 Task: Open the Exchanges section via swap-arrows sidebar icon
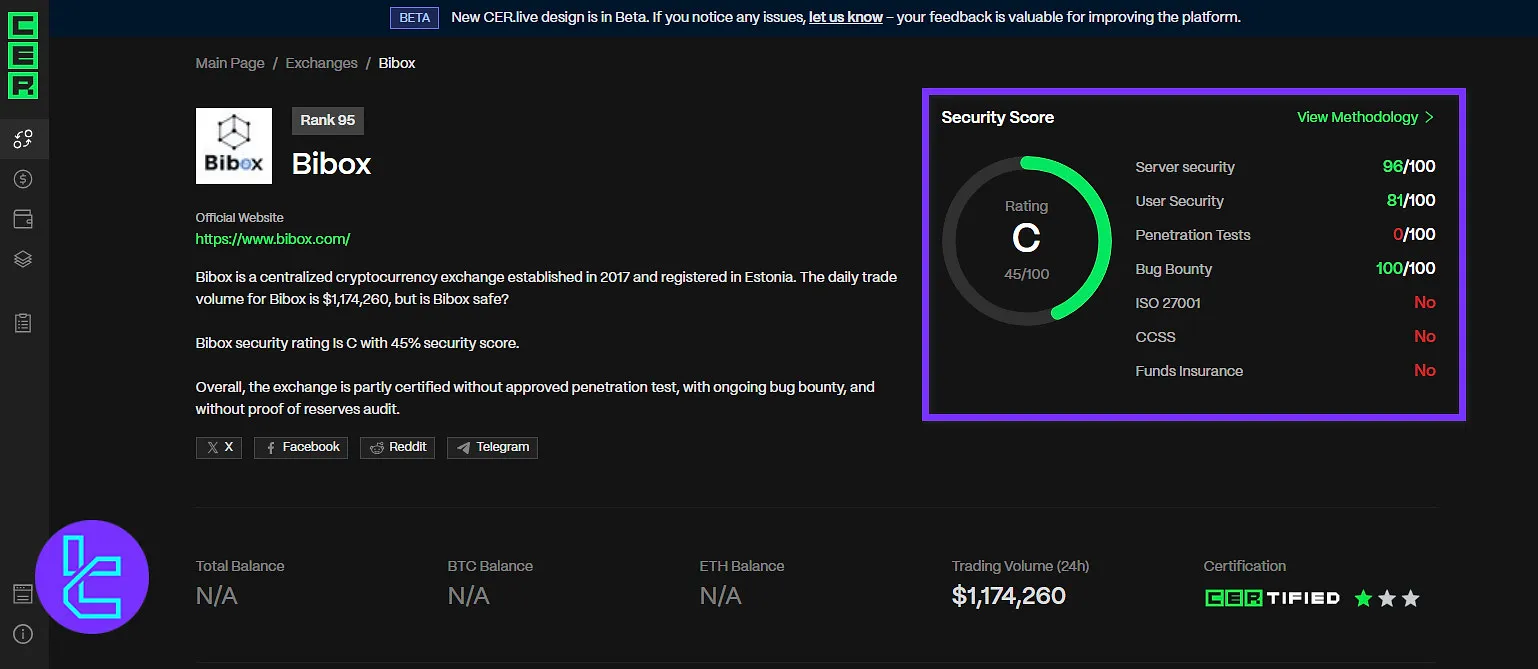pos(23,139)
